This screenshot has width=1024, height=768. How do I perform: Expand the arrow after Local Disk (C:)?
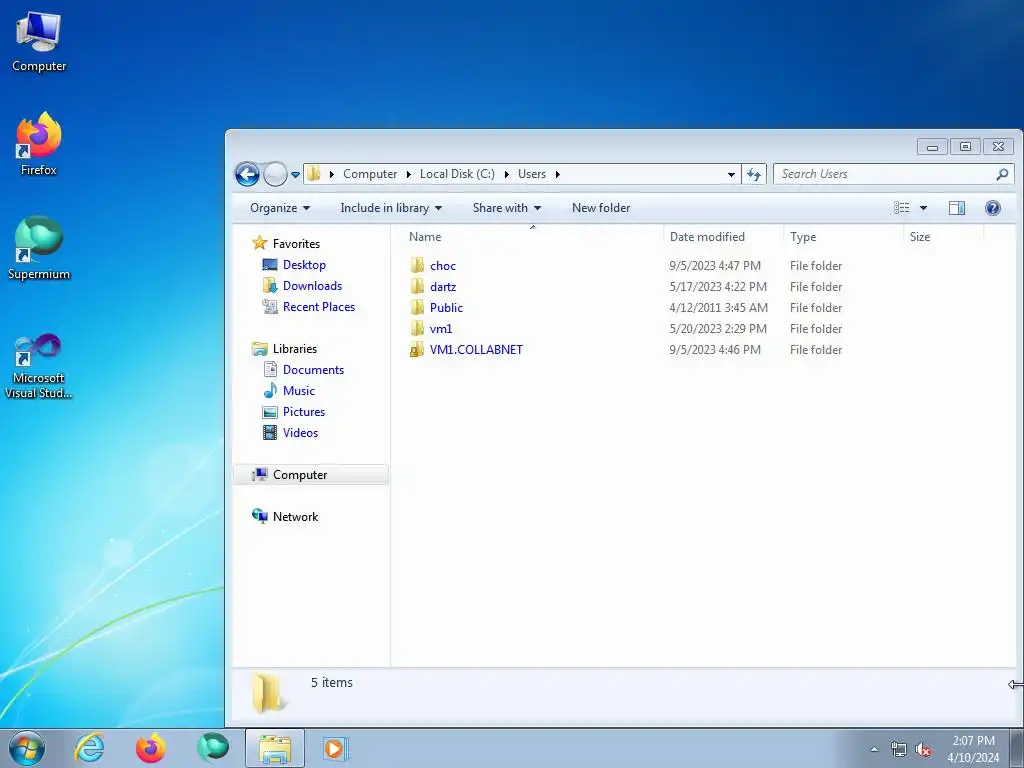pyautogui.click(x=507, y=174)
